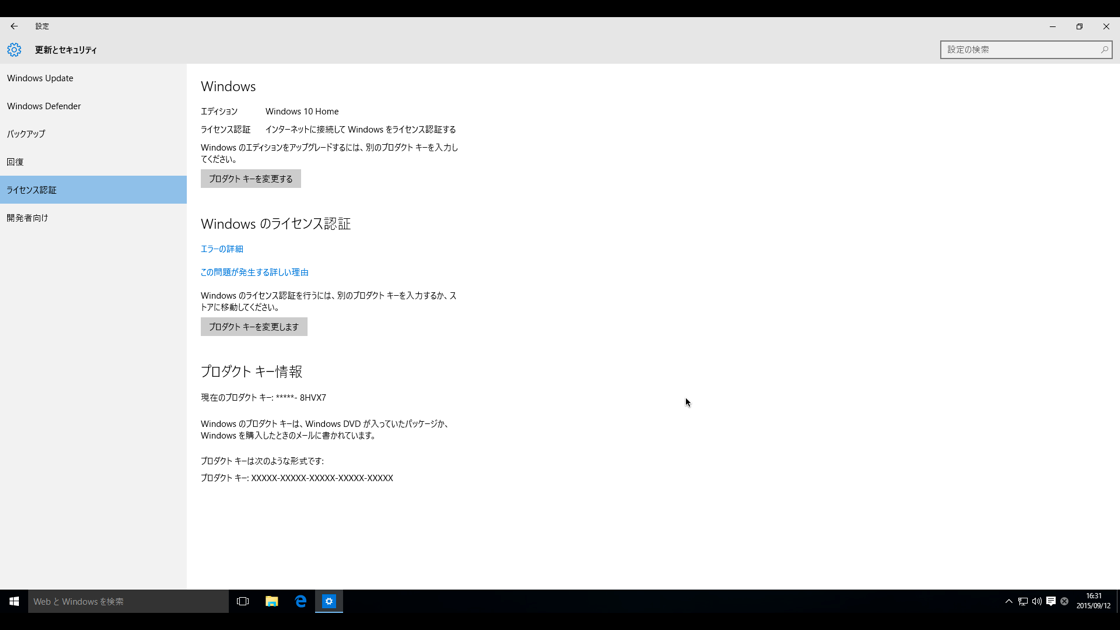Click プロダクト キーを変更します button

coord(254,326)
